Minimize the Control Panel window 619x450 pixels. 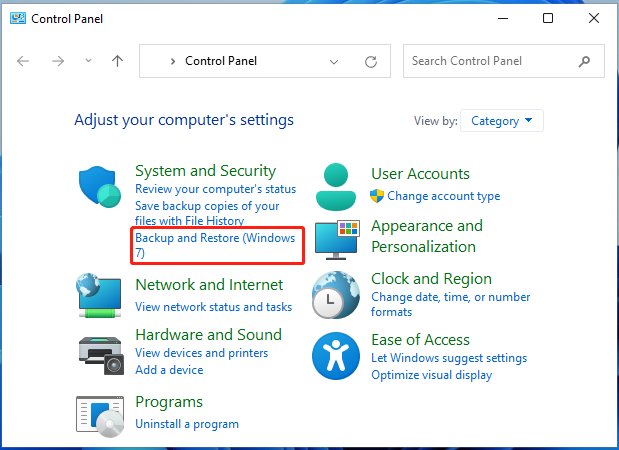pyautogui.click(x=503, y=18)
